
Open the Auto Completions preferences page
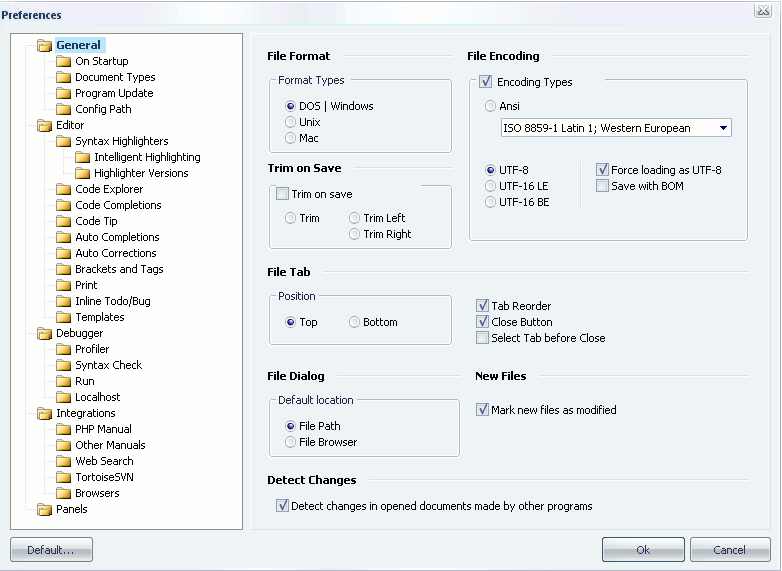pos(117,237)
